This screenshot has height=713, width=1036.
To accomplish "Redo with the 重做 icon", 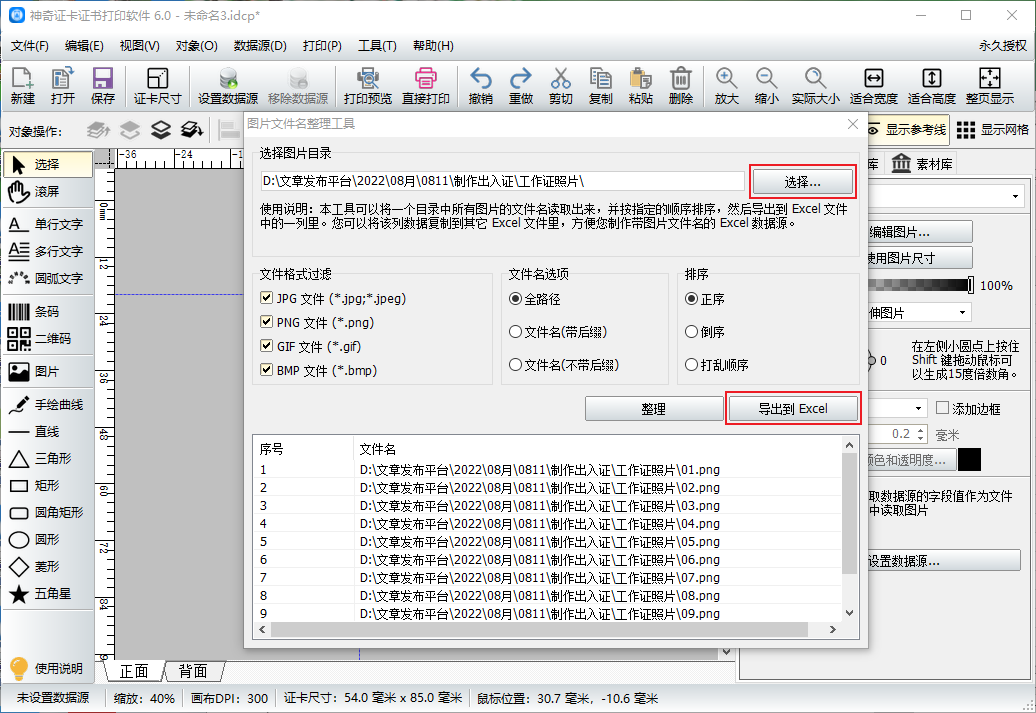I will pyautogui.click(x=521, y=85).
